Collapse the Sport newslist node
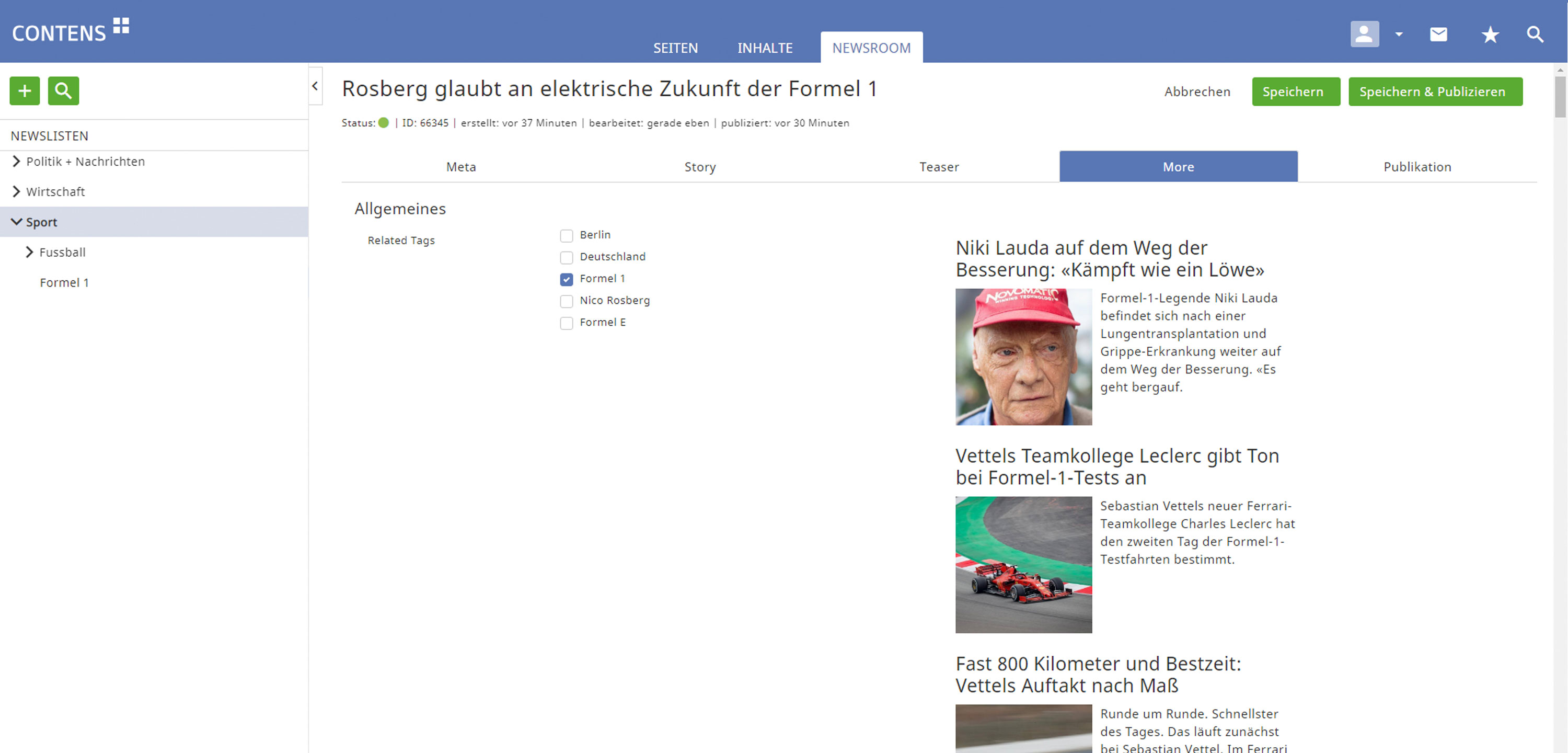The image size is (1568, 753). tap(16, 222)
